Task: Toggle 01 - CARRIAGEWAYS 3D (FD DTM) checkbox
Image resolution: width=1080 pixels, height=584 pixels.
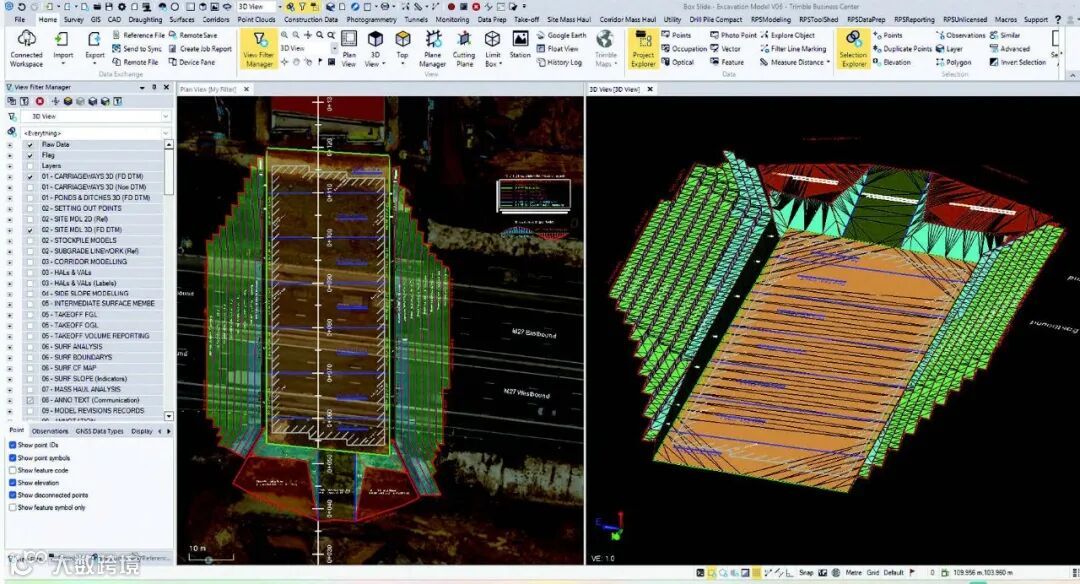Action: [x=30, y=177]
